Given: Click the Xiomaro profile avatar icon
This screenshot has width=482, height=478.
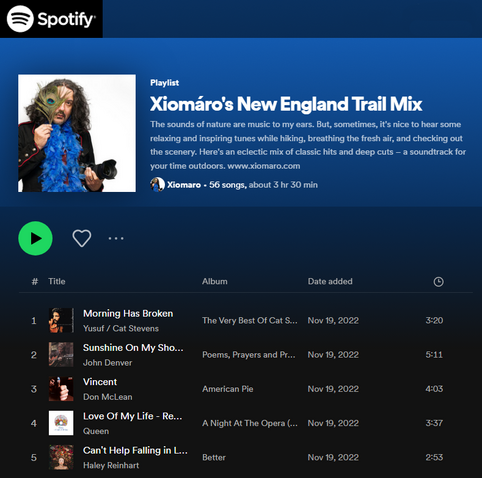Looking at the screenshot, I should (x=157, y=185).
